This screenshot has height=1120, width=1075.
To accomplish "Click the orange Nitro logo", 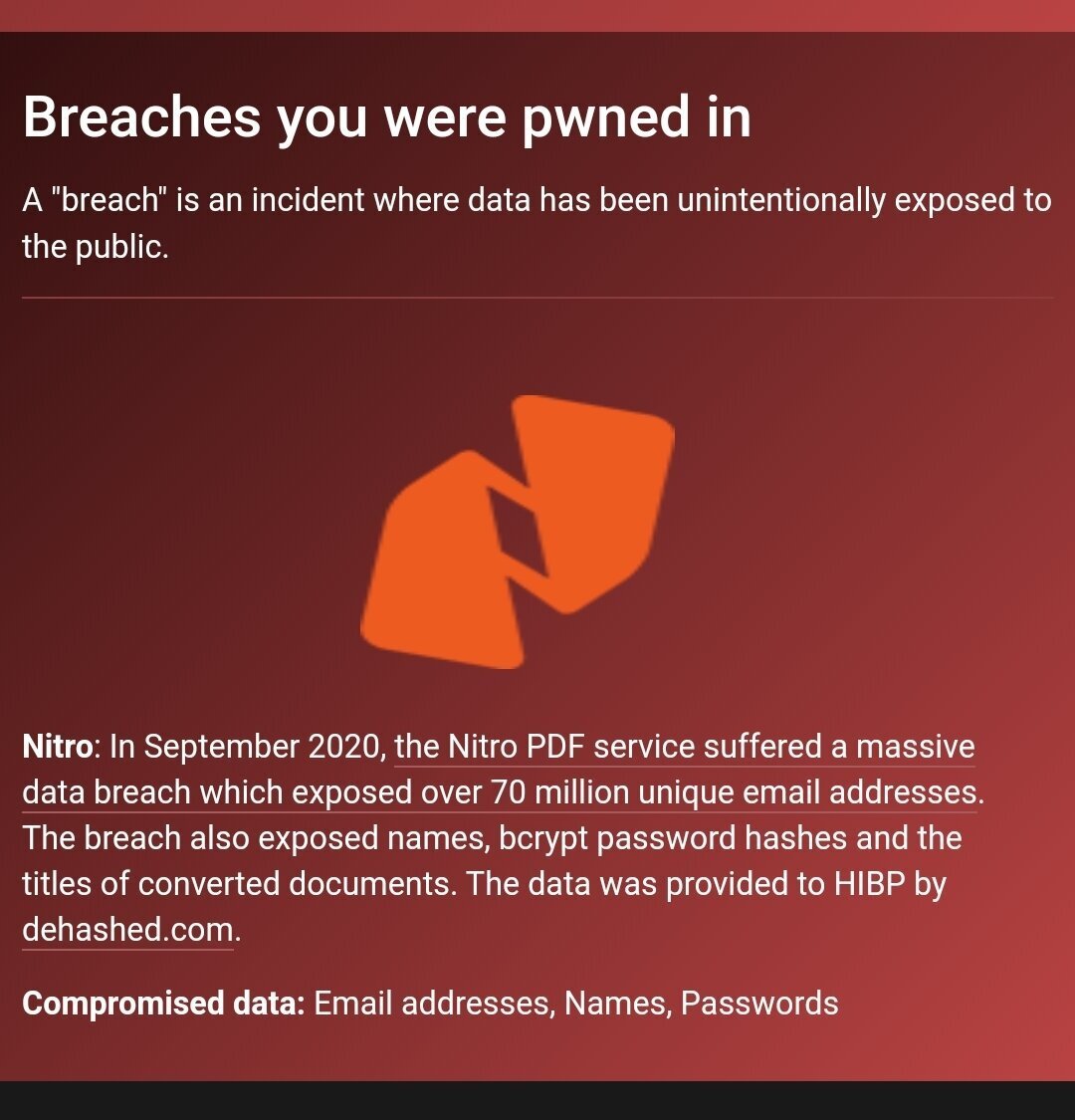I will (518, 532).
